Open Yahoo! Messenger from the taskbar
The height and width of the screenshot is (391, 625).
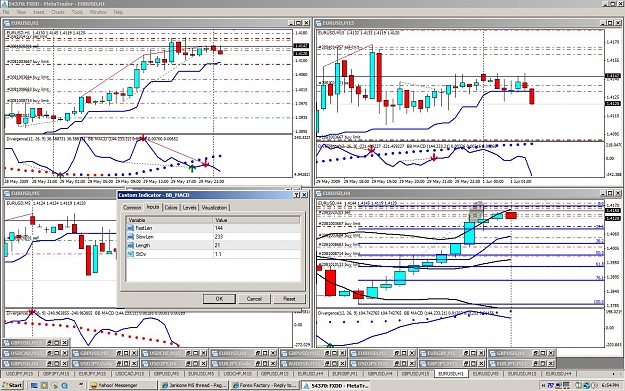point(122,385)
